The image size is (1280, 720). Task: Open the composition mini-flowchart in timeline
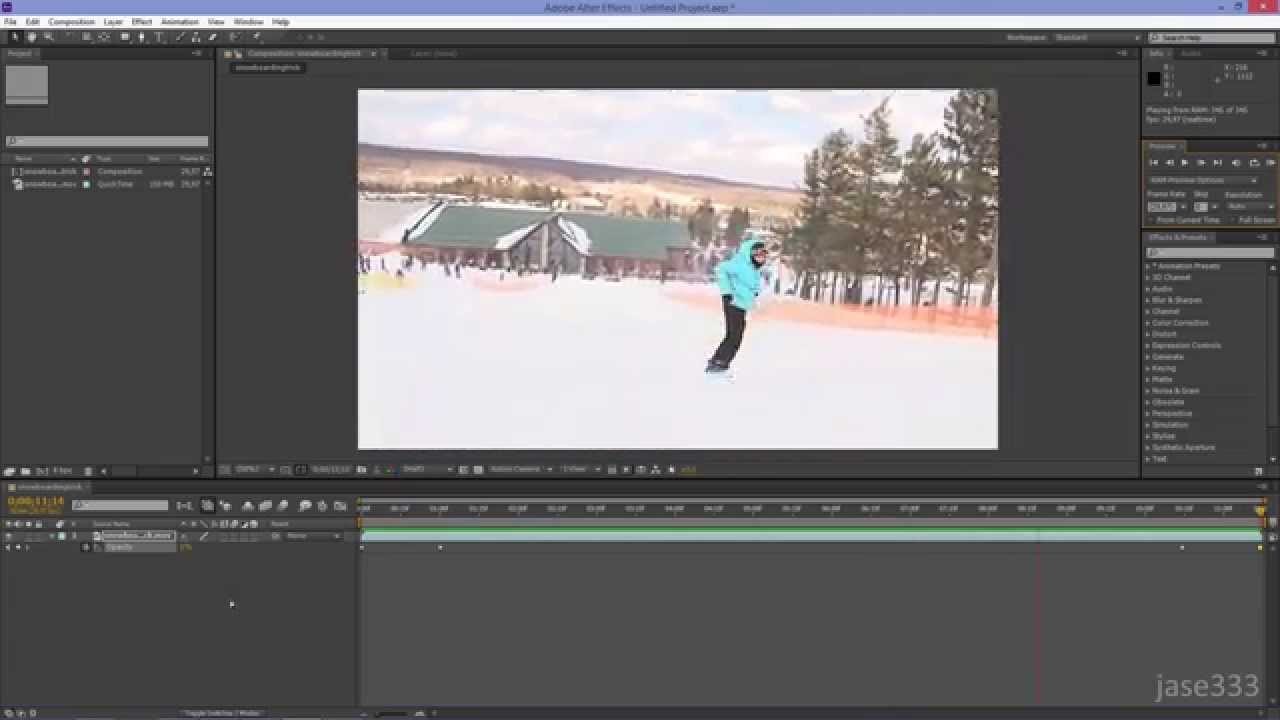(x=184, y=506)
